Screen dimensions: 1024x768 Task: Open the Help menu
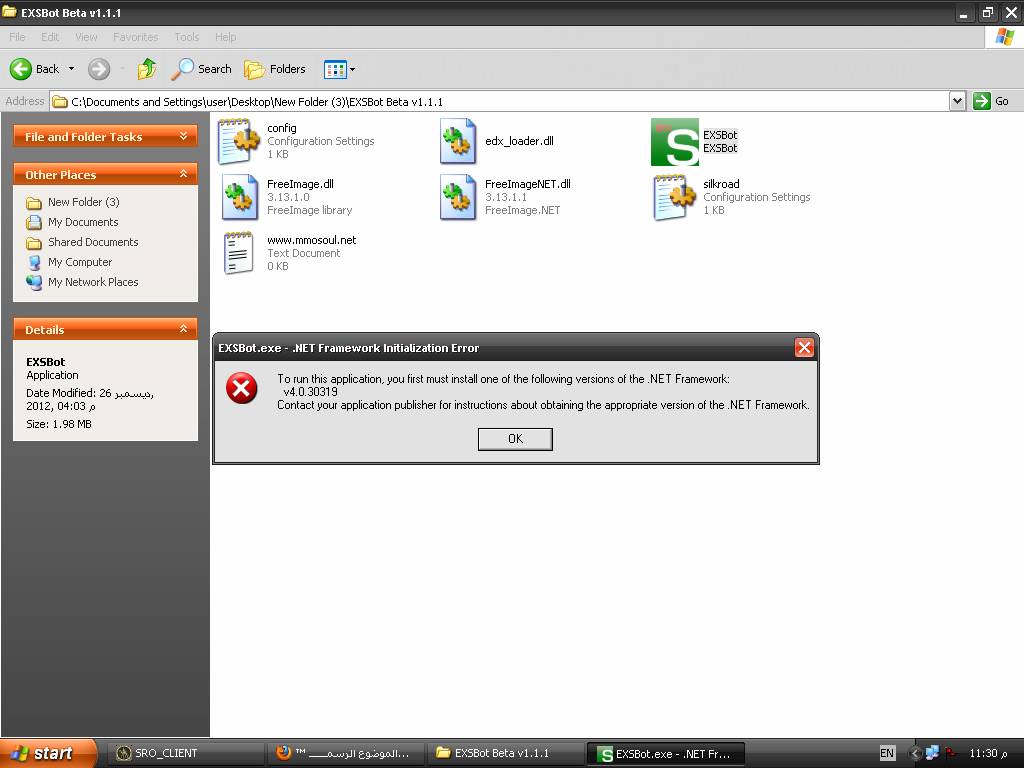(x=225, y=37)
